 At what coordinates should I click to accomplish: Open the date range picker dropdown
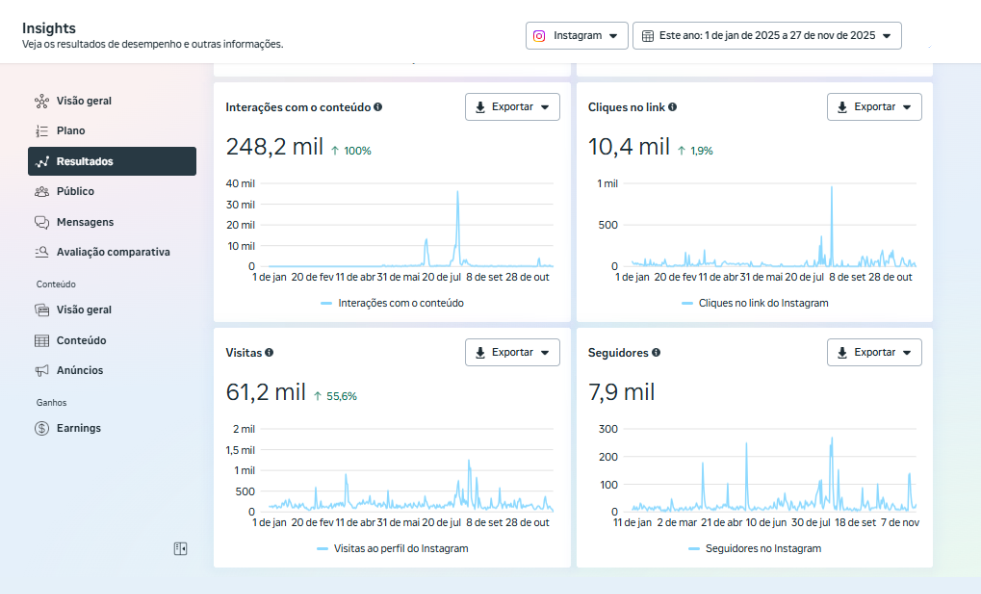tap(766, 36)
